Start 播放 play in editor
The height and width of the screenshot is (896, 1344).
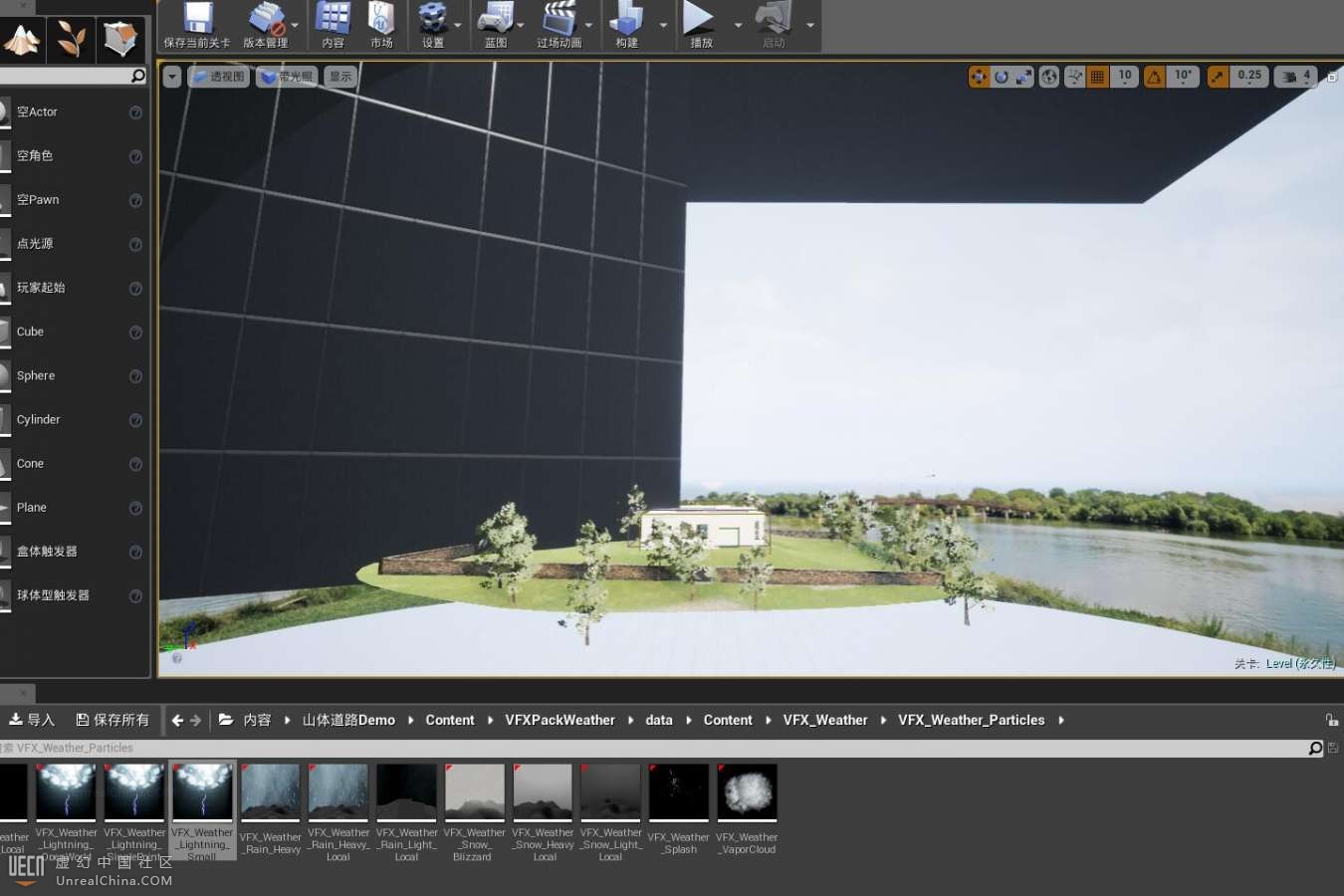click(701, 26)
